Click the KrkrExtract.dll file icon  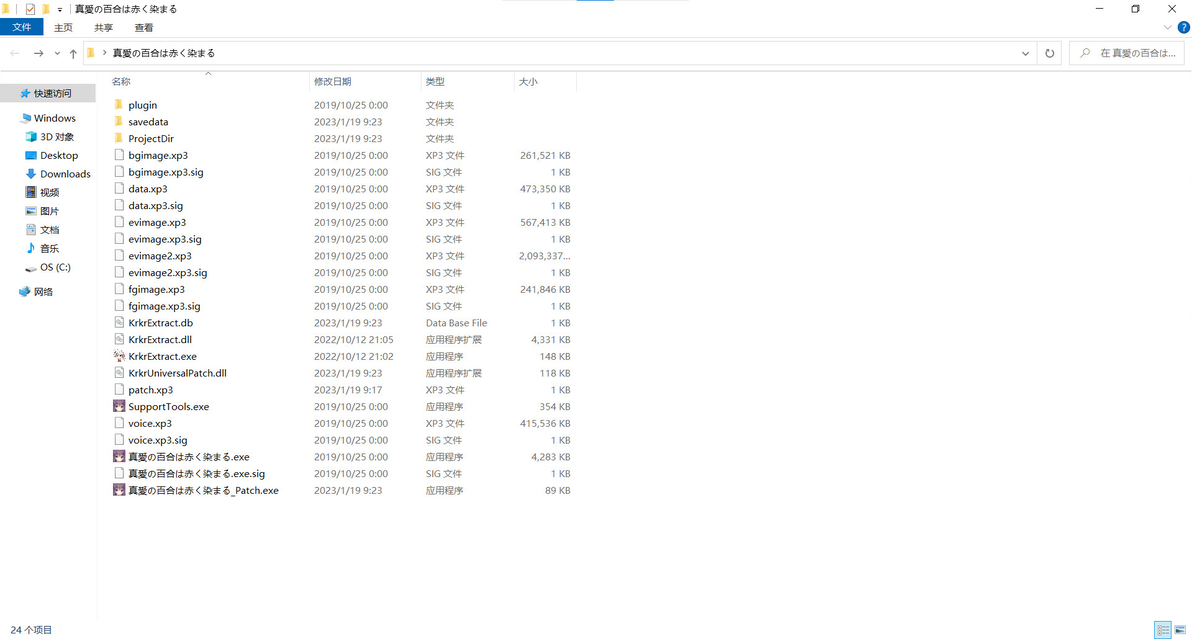[119, 340]
